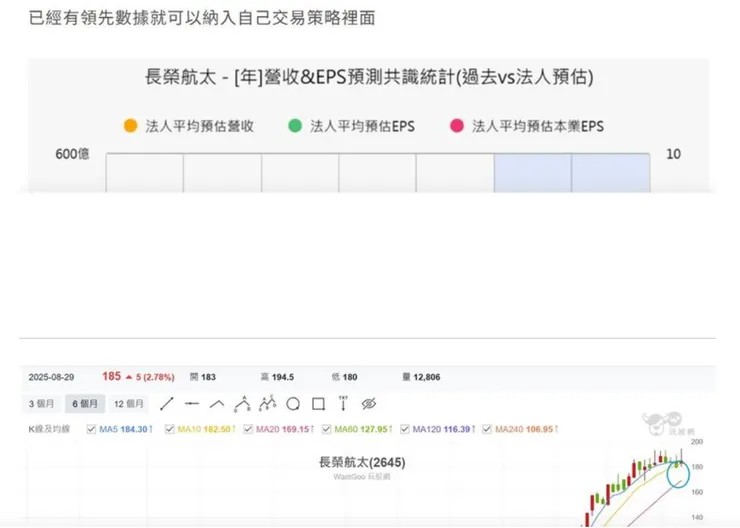The width and height of the screenshot is (740, 528).
Task: Click the closing price 185
Action: click(x=111, y=377)
